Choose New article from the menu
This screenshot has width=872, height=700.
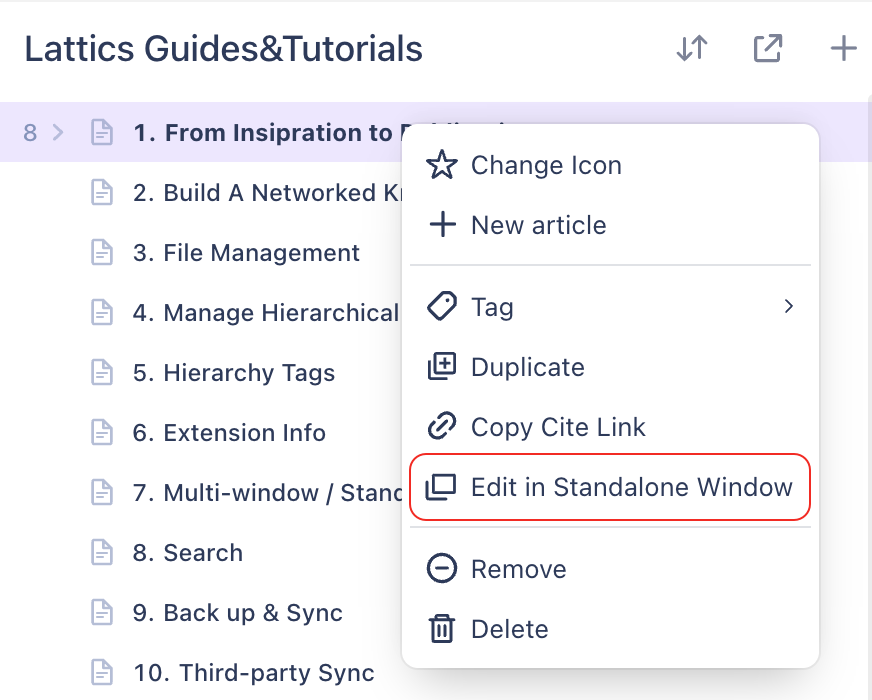(x=610, y=225)
